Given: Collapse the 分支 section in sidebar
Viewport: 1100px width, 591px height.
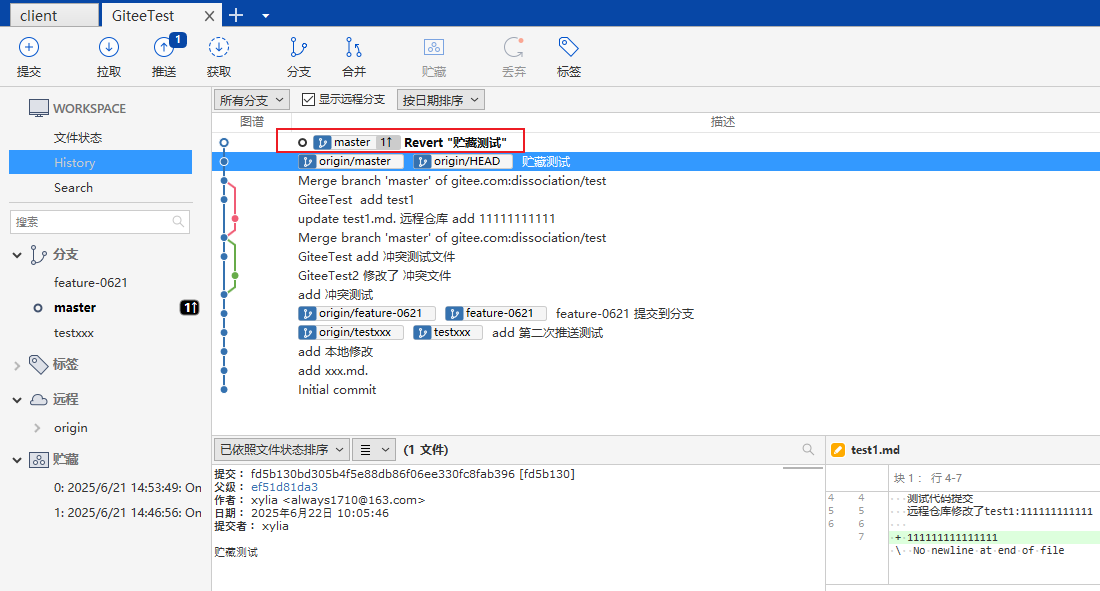Looking at the screenshot, I should (x=17, y=255).
